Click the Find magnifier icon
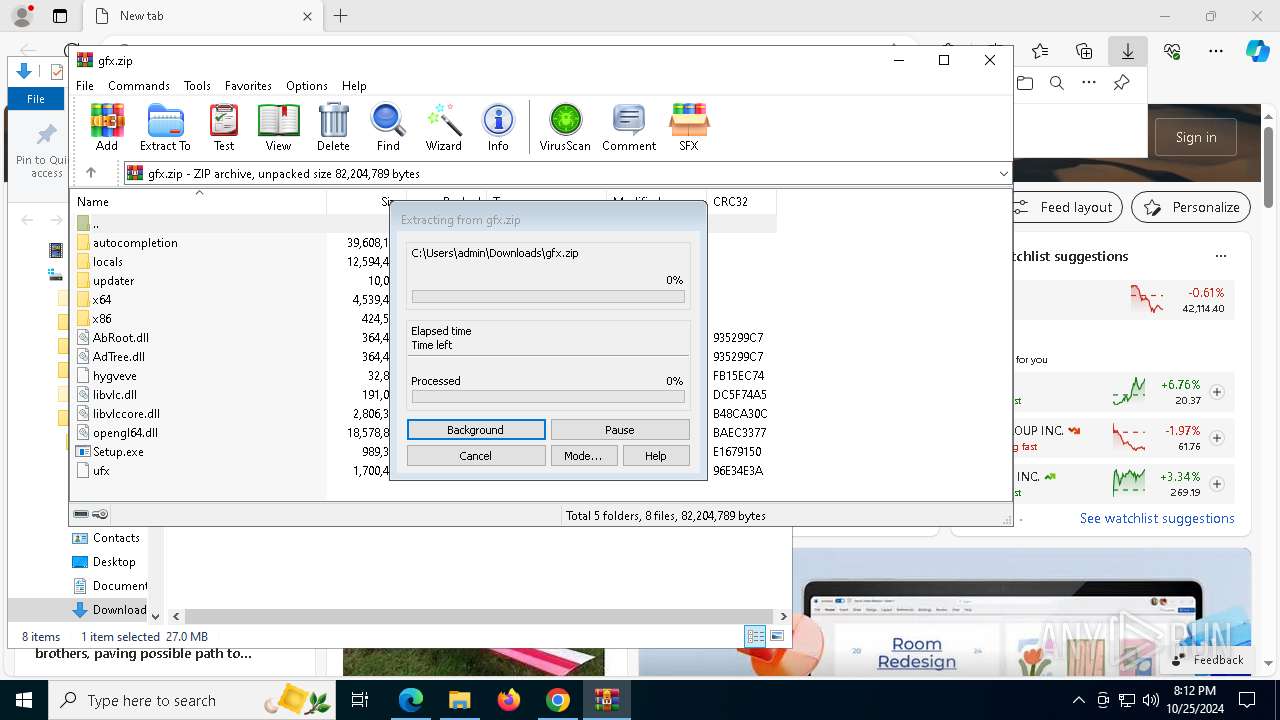Screen dimensions: 1280x720 (388, 127)
